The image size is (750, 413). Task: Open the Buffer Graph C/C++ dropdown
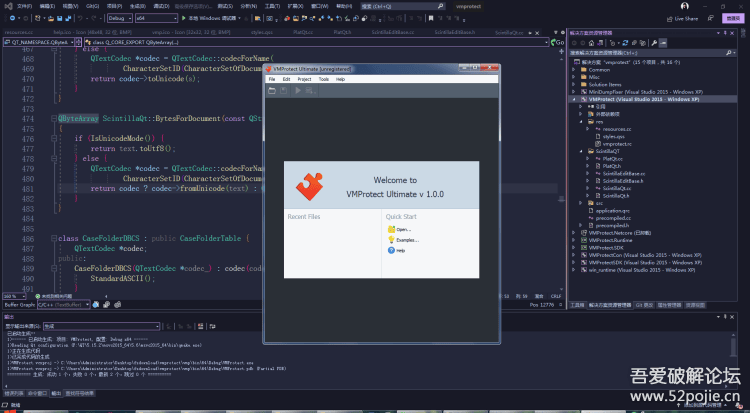pyautogui.click(x=64, y=304)
